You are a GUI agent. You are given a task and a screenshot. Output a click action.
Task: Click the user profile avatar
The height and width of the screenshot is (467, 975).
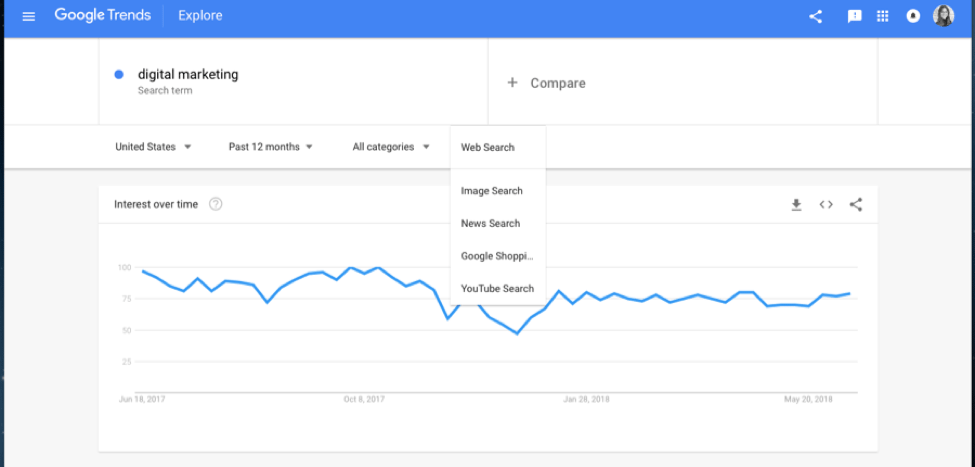(x=944, y=16)
